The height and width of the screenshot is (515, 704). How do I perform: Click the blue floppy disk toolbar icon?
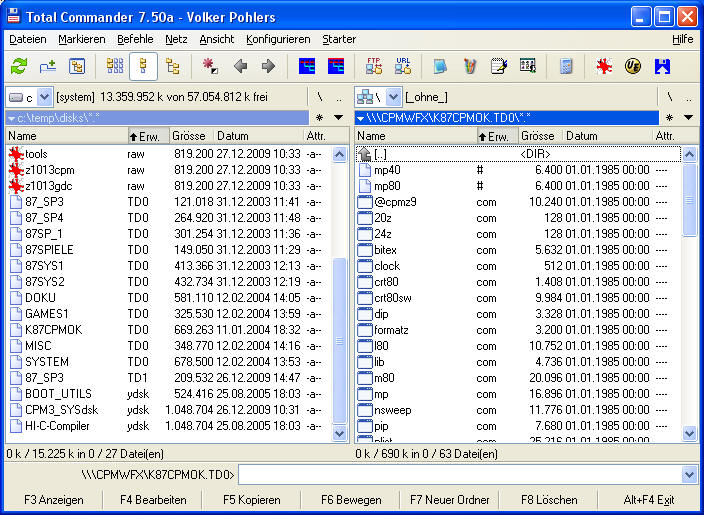coord(662,66)
